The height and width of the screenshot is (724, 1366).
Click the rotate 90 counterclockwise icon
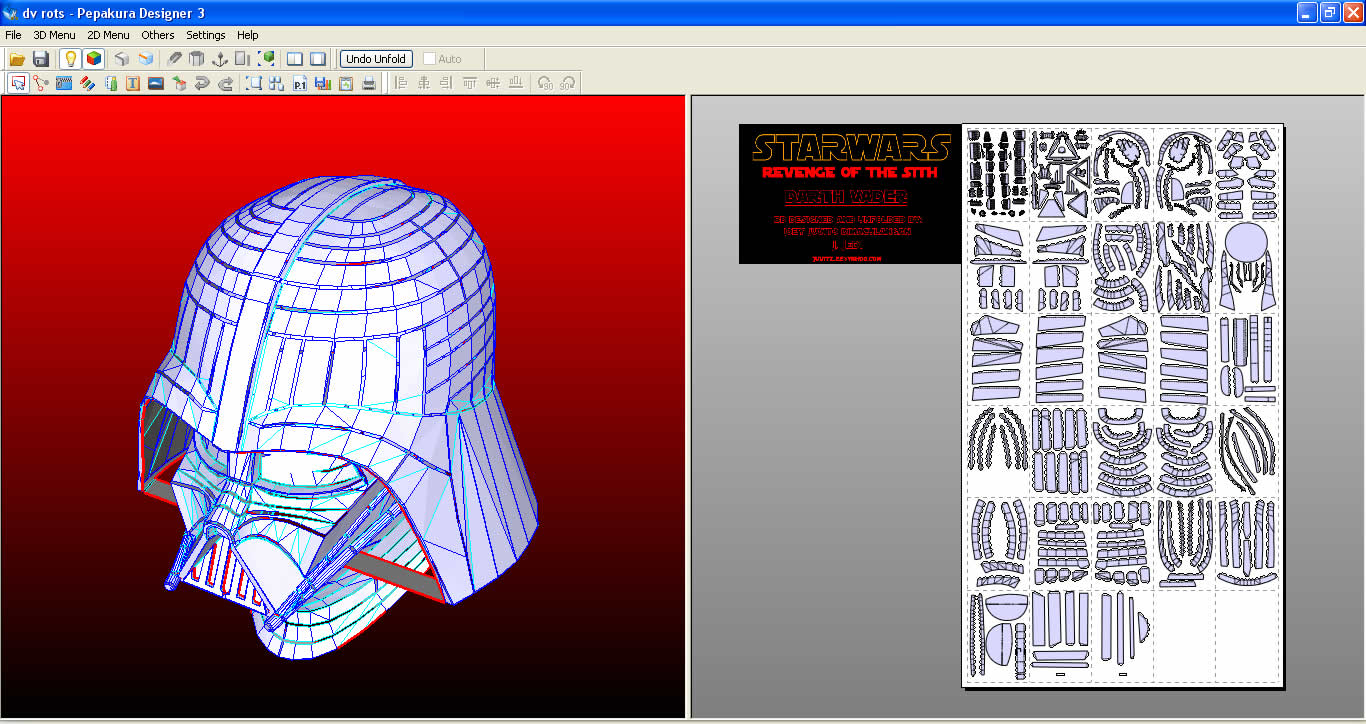545,83
